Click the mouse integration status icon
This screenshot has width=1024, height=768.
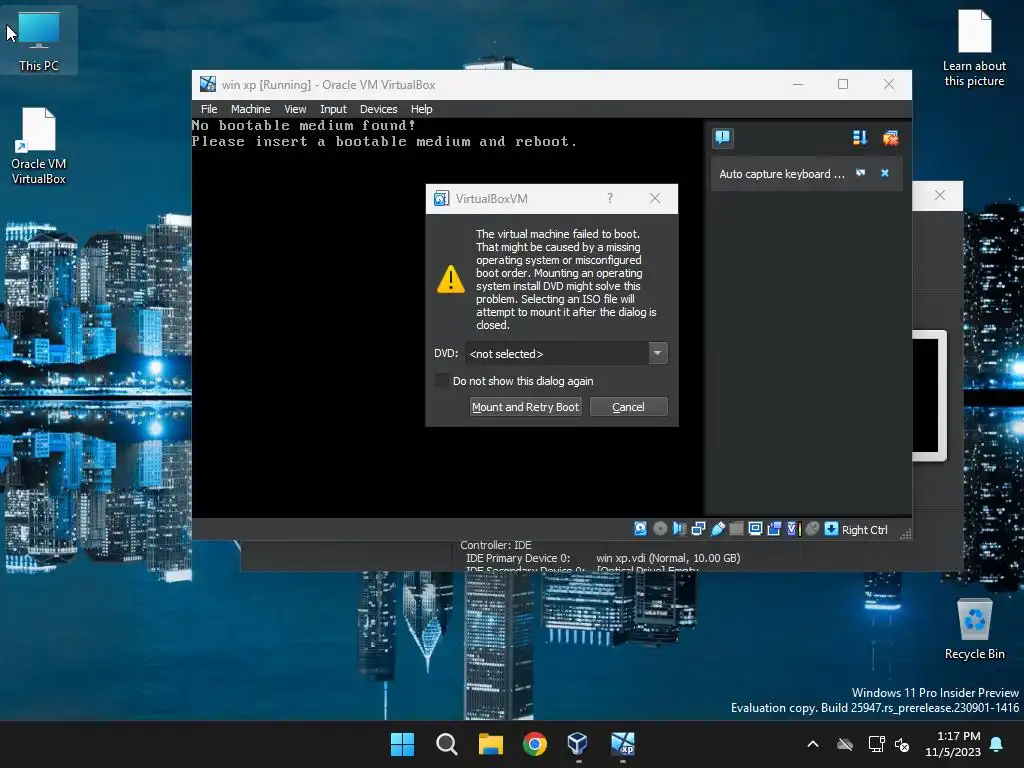(812, 529)
